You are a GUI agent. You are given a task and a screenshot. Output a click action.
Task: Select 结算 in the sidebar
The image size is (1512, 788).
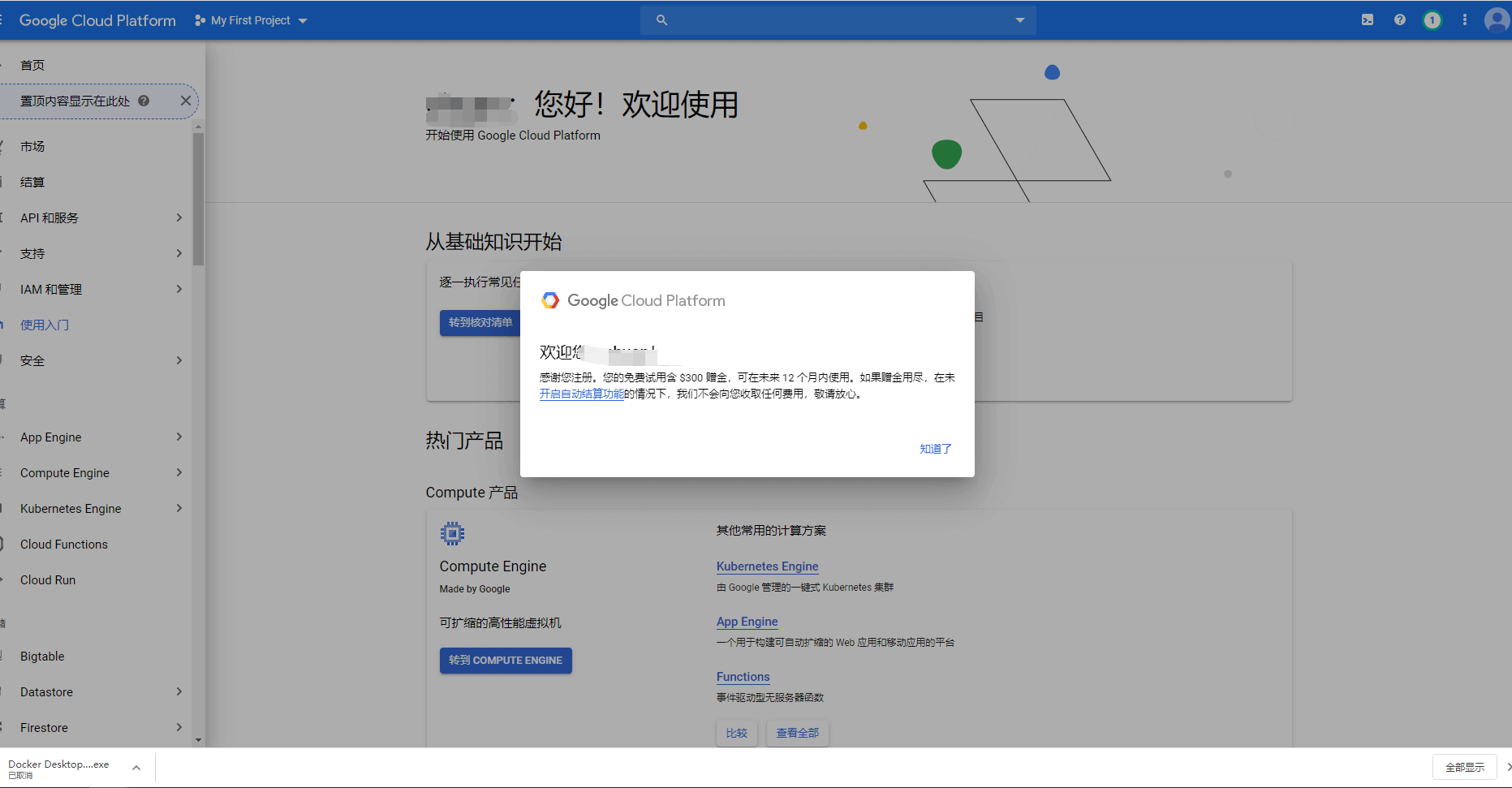point(32,182)
